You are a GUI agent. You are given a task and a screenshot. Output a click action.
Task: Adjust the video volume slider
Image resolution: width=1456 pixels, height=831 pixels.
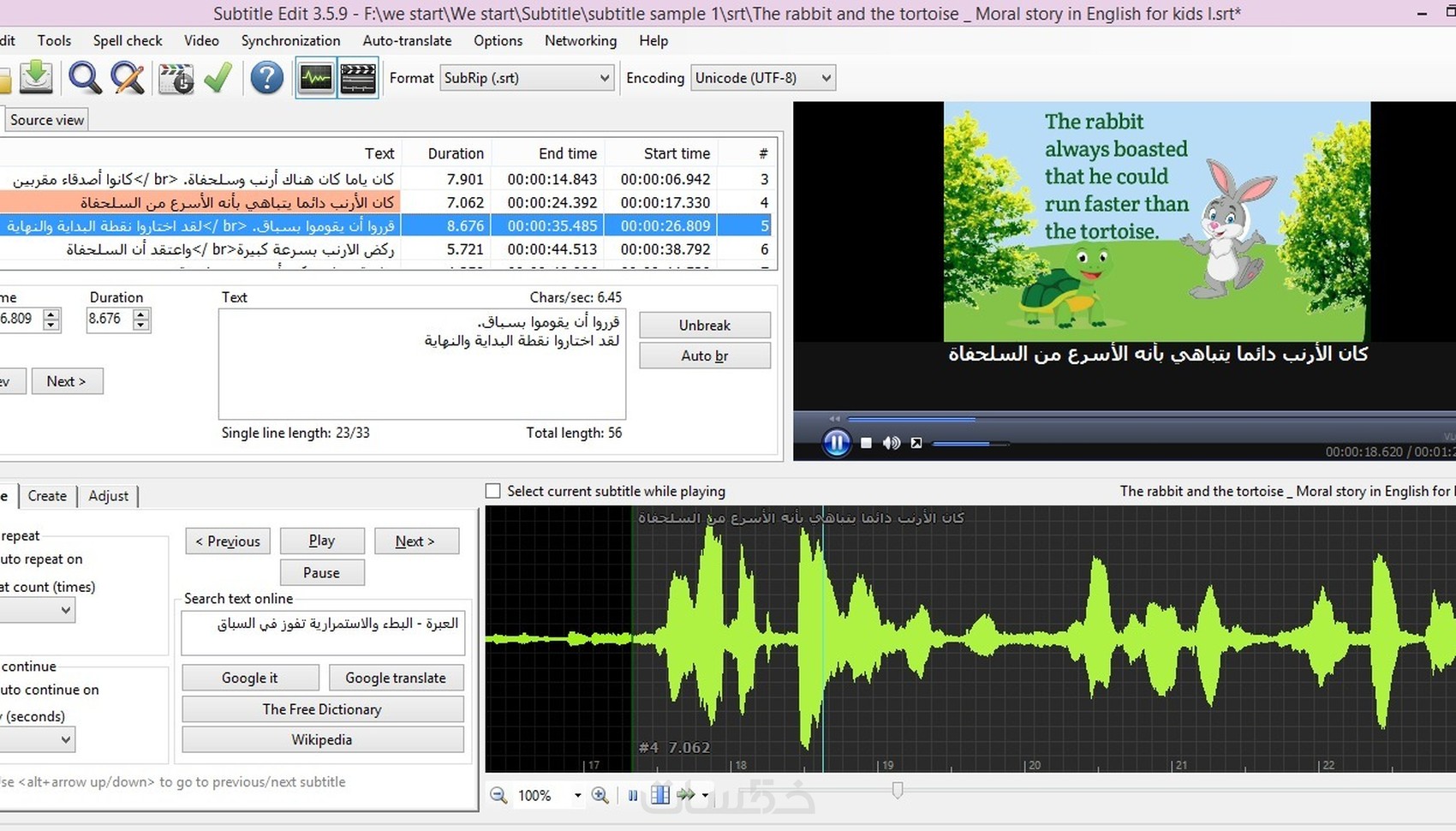[x=970, y=444]
